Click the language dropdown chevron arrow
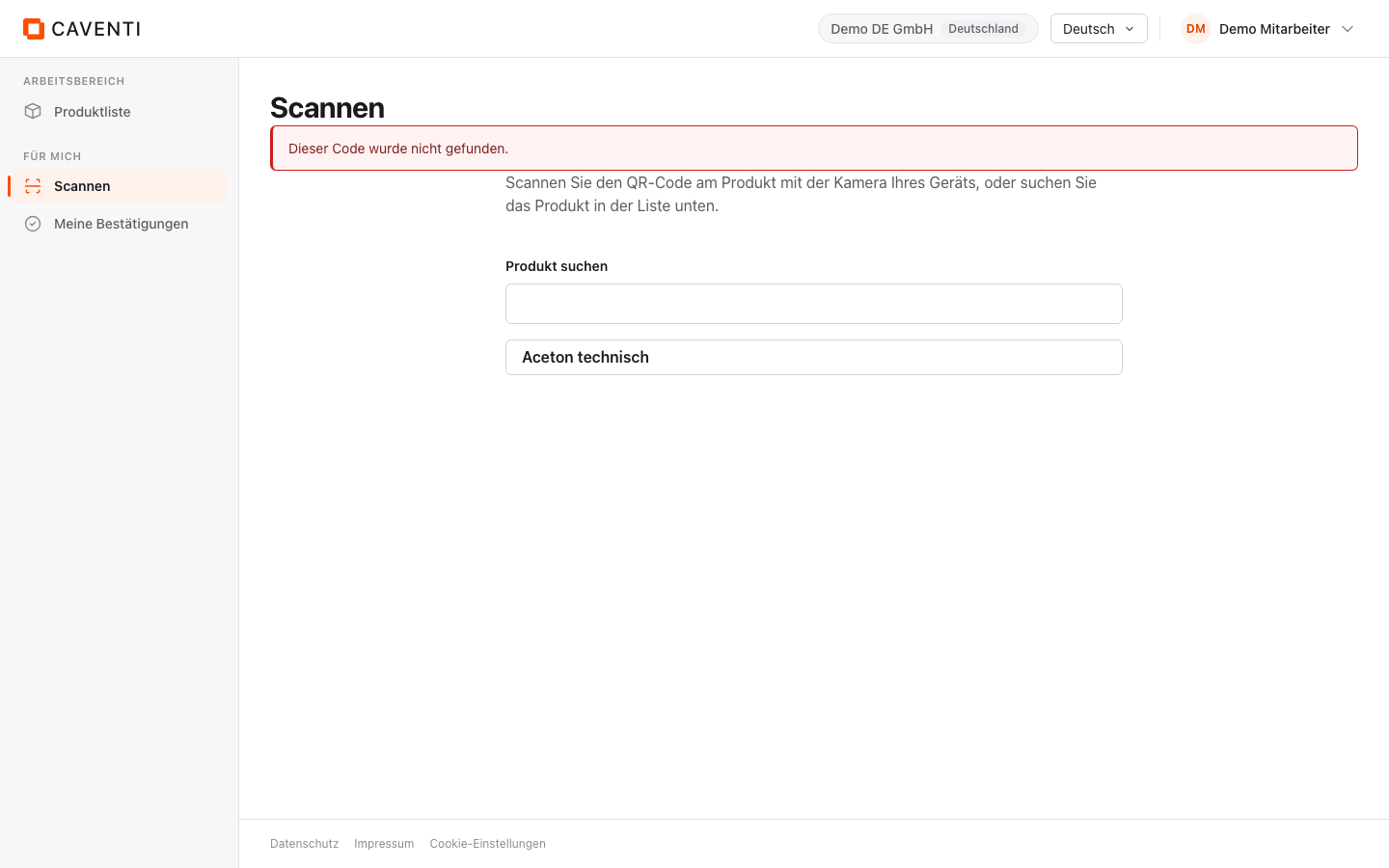 tap(1130, 29)
